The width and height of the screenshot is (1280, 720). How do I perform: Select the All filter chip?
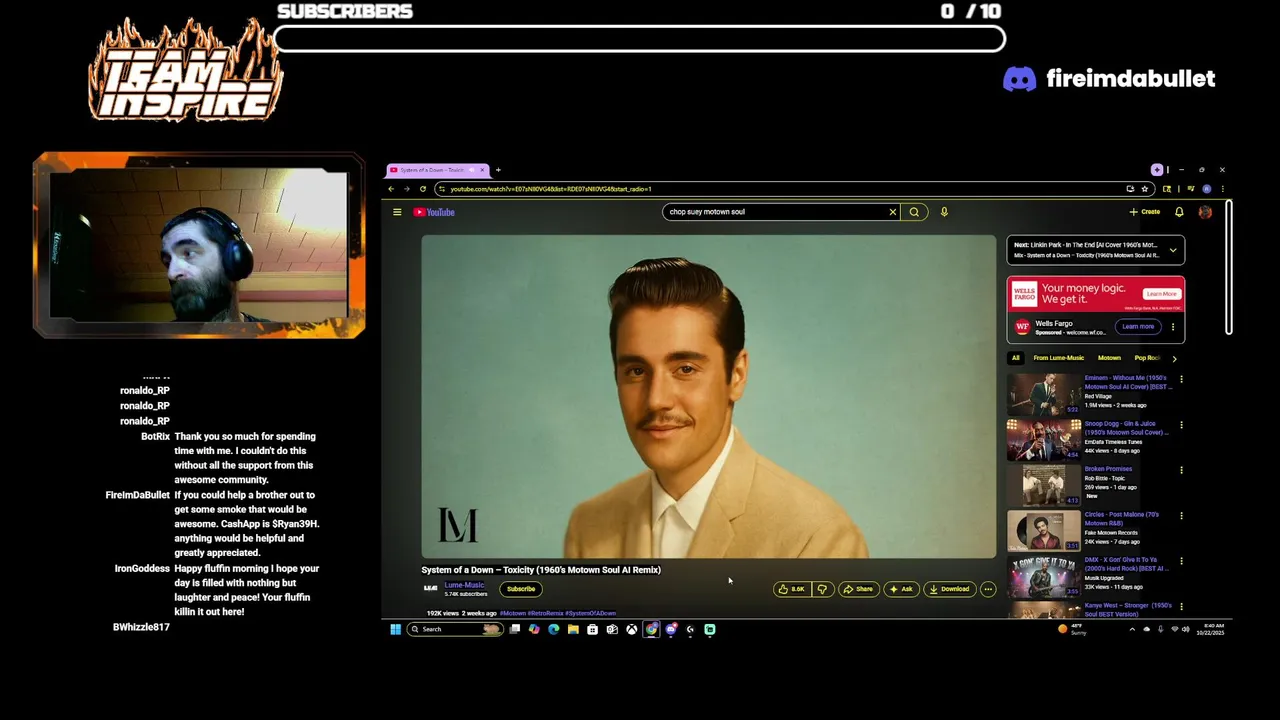tap(1015, 358)
